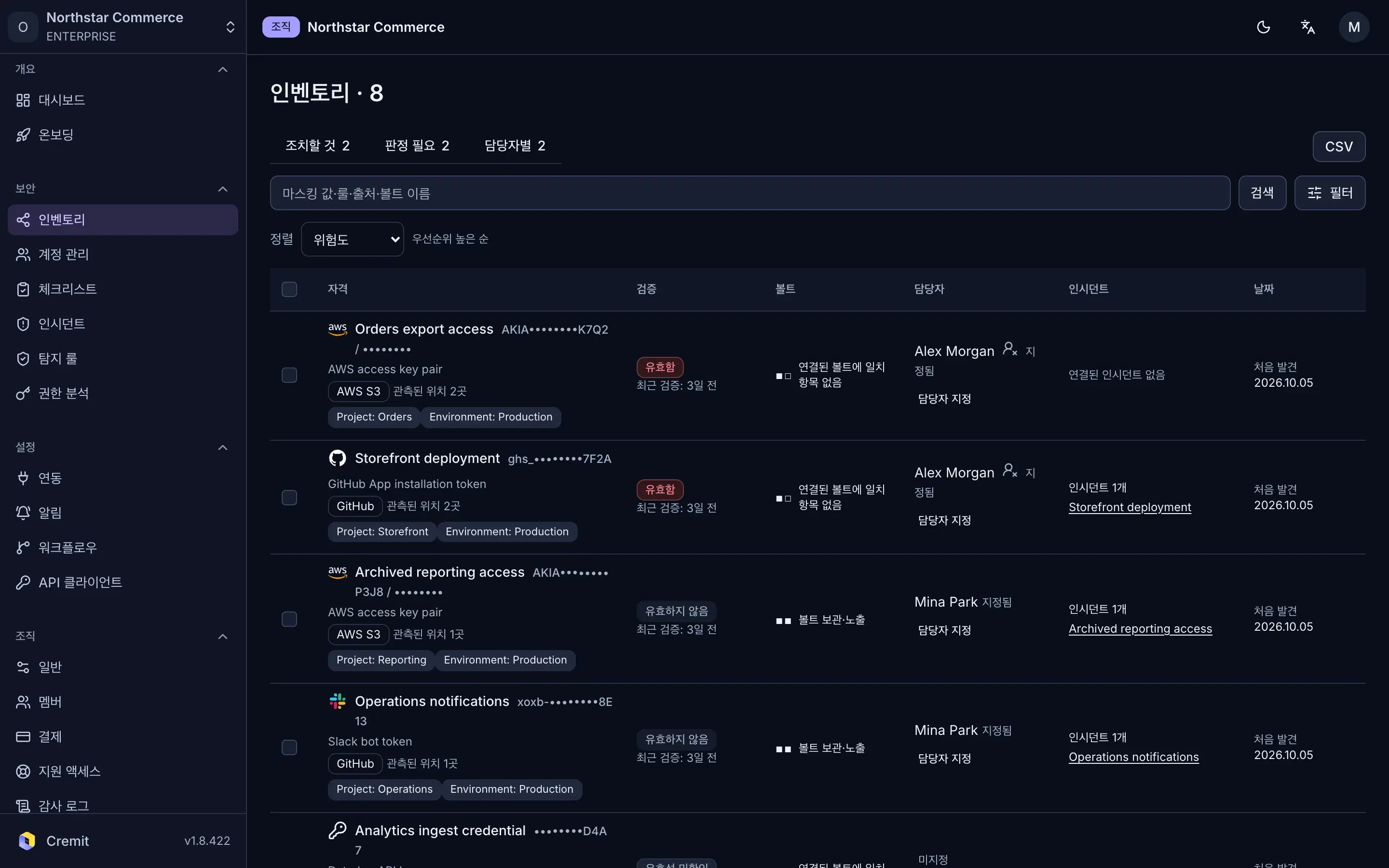
Task: Open the 필터 filter button
Action: pyautogui.click(x=1330, y=193)
